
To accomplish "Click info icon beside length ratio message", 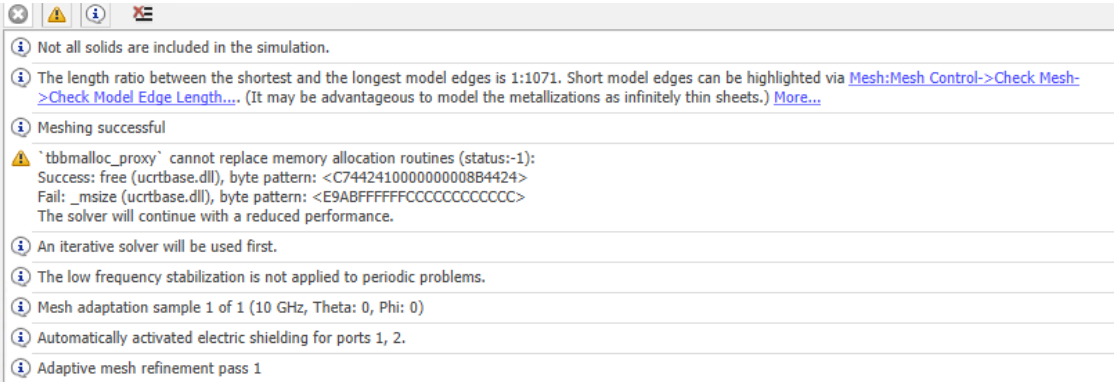I will click(22, 79).
